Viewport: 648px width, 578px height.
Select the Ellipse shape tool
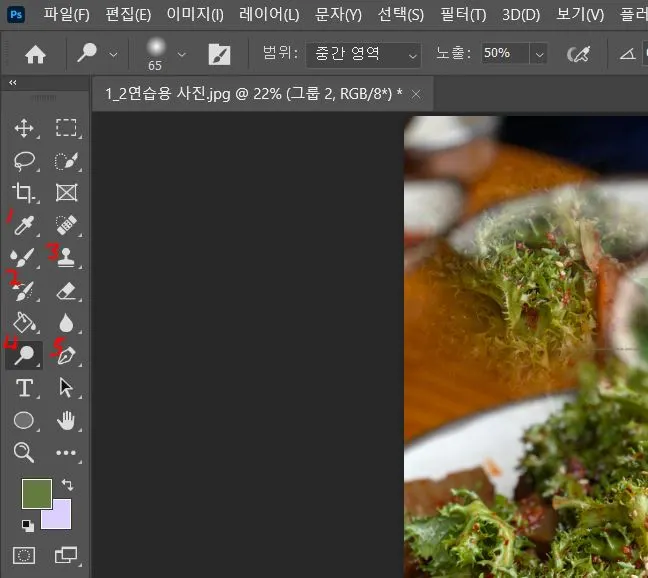pos(24,421)
